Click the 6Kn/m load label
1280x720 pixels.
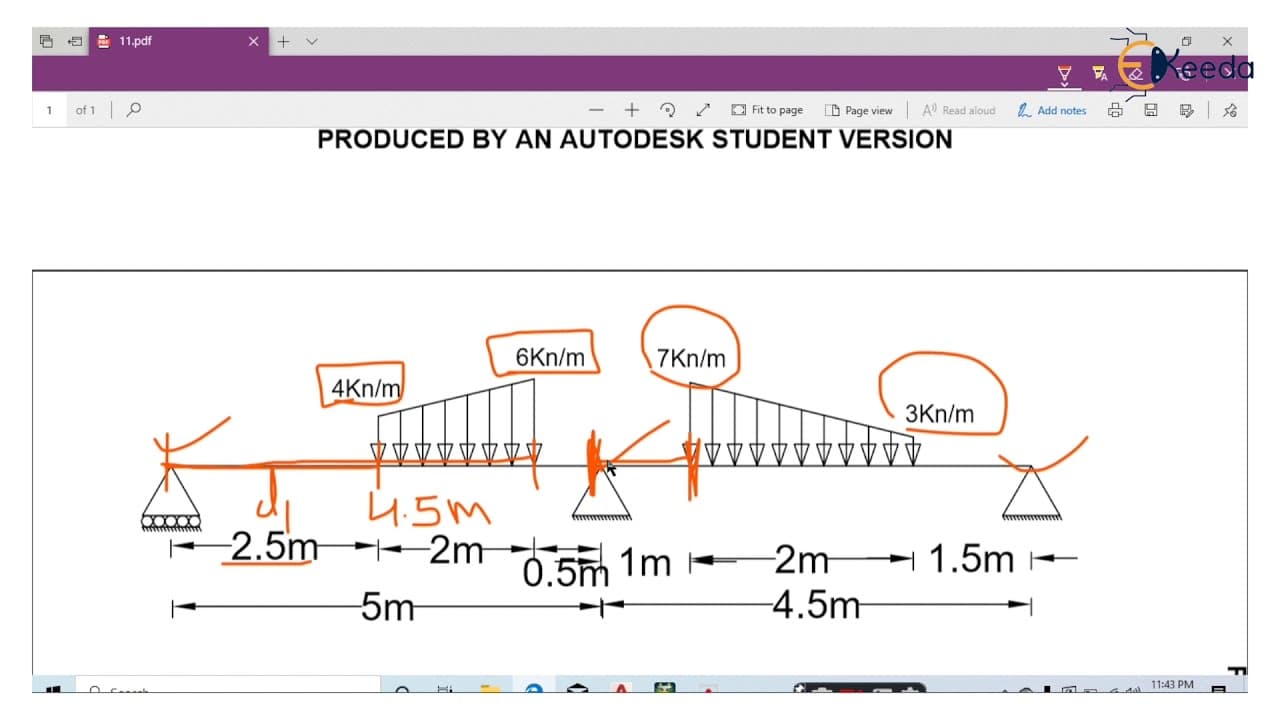coord(550,357)
